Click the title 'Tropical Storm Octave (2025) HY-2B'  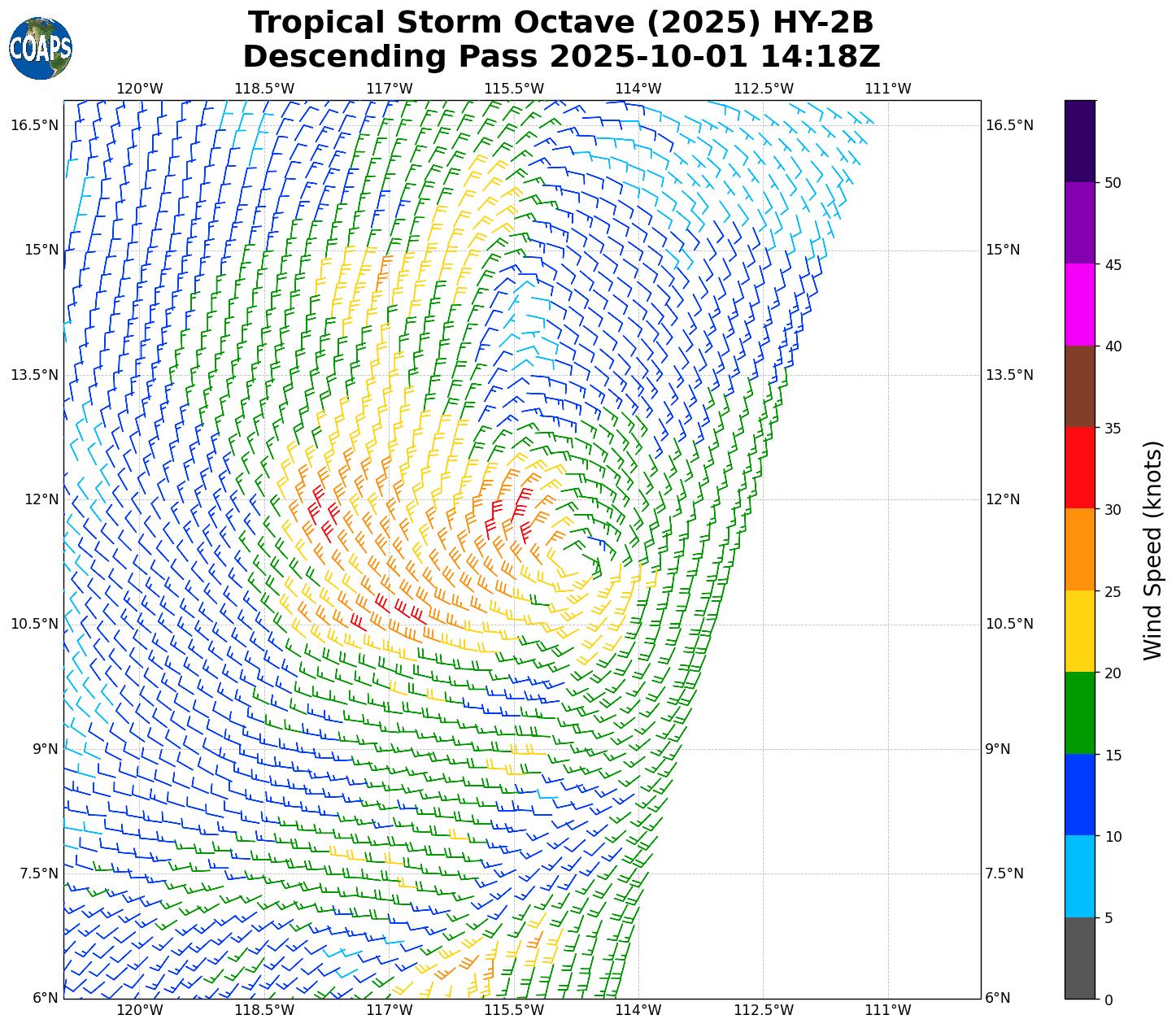(x=561, y=23)
